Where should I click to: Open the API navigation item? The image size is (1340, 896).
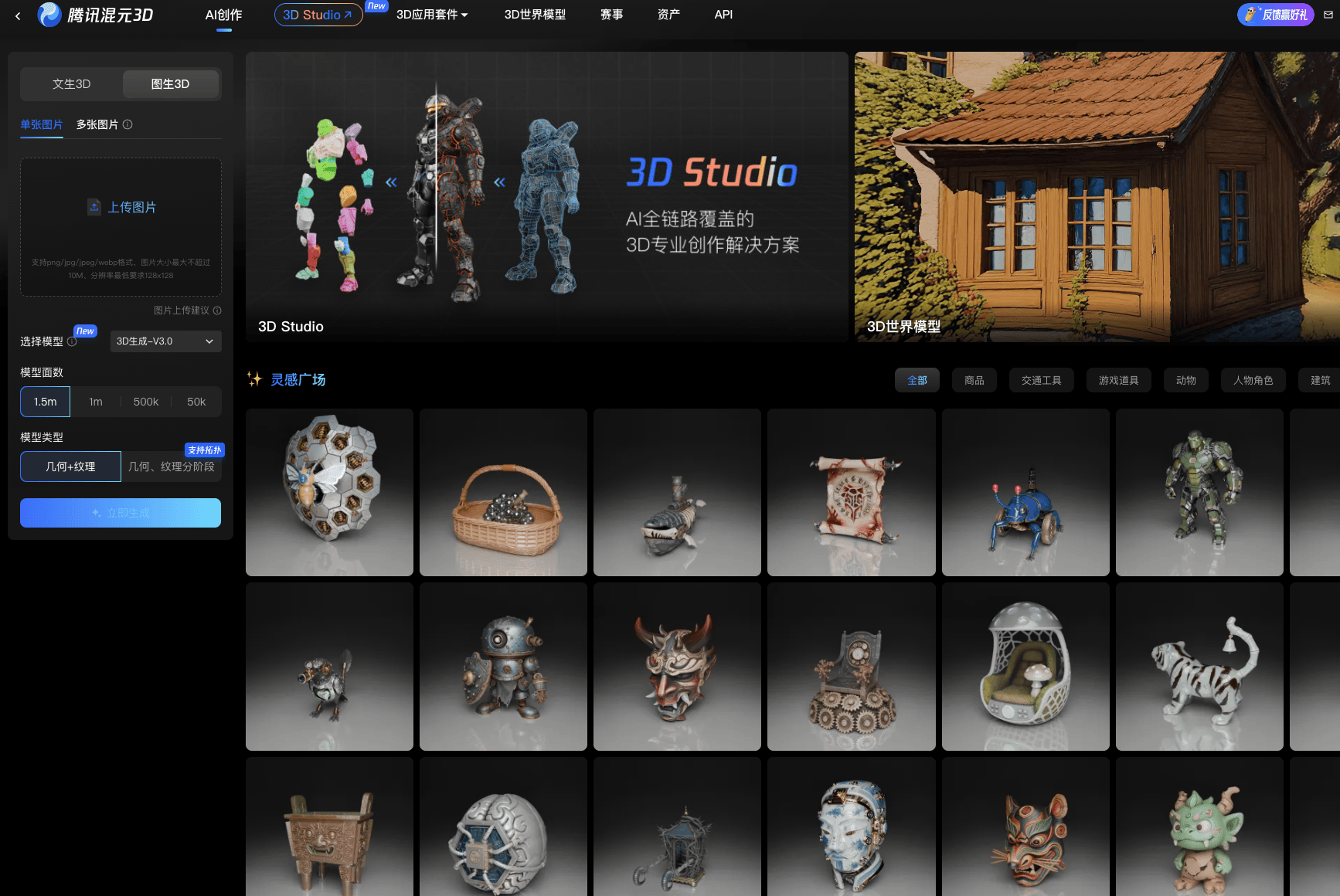724,15
